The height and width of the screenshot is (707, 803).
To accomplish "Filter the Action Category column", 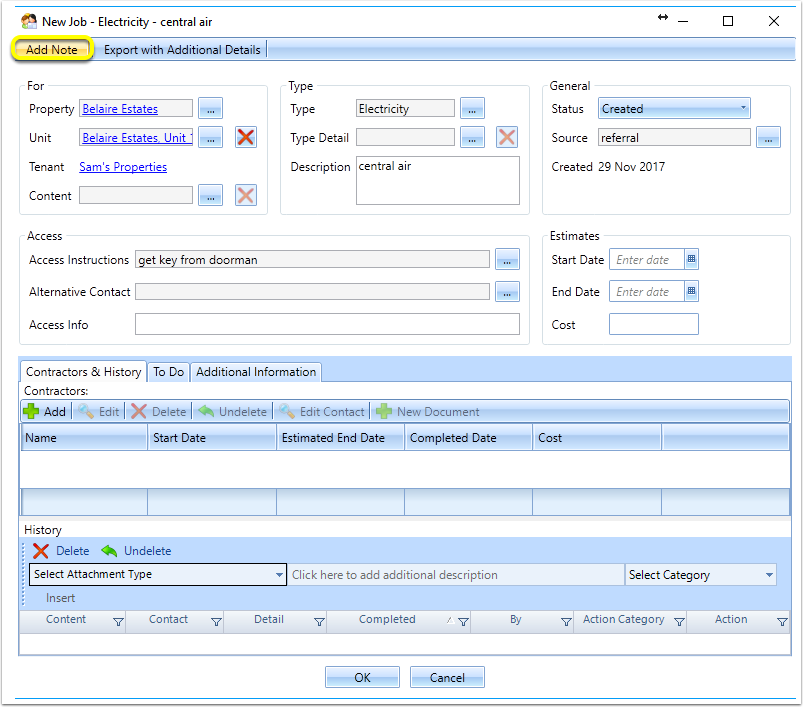I will (x=680, y=622).
